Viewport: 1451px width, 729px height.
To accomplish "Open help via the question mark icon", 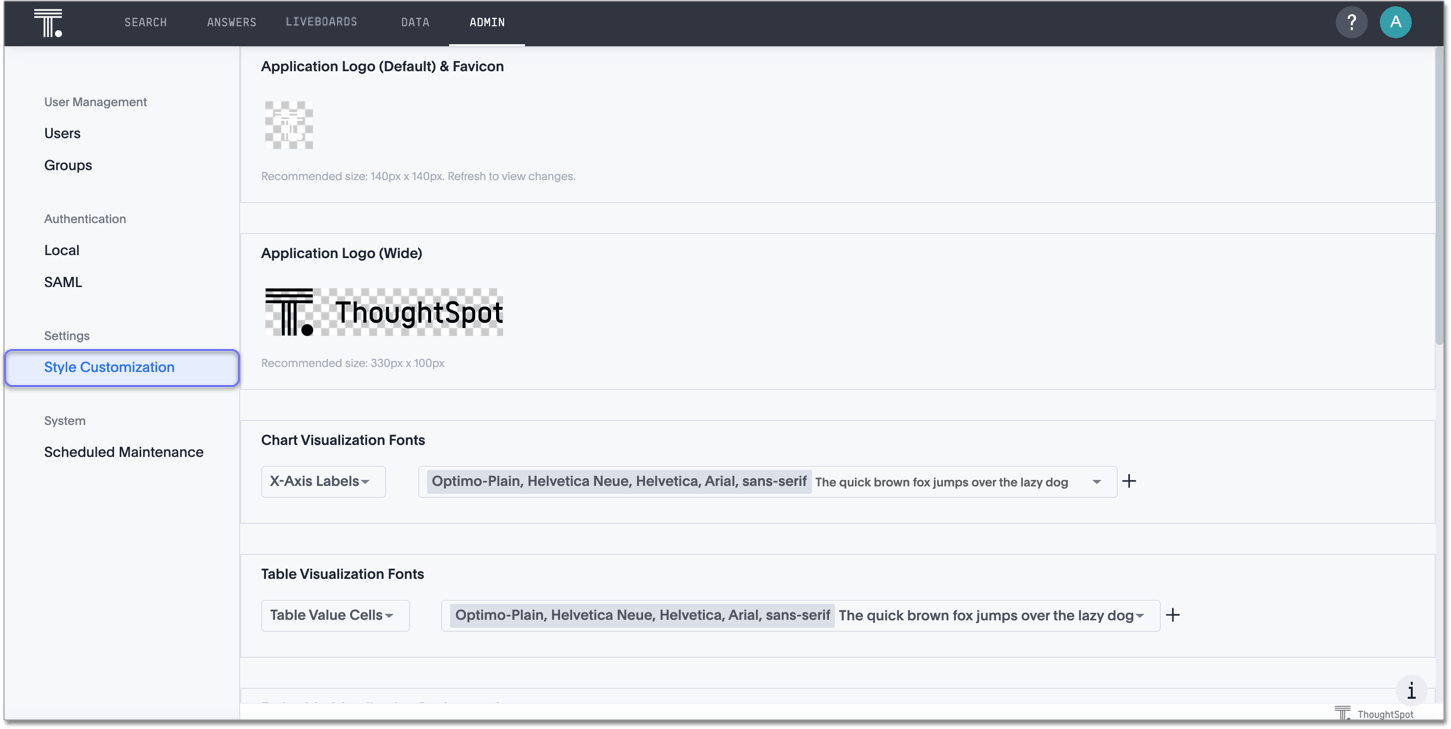I will tap(1351, 22).
